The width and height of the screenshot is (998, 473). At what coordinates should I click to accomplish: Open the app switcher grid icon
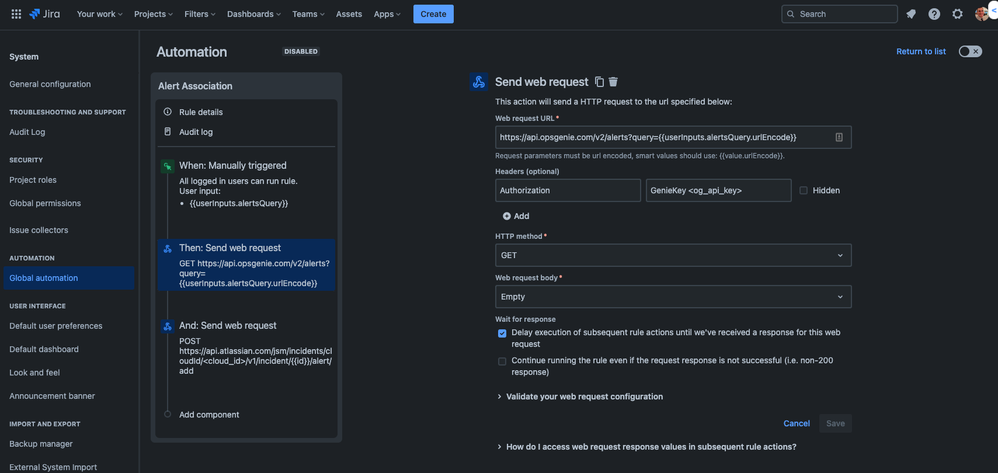tap(17, 13)
